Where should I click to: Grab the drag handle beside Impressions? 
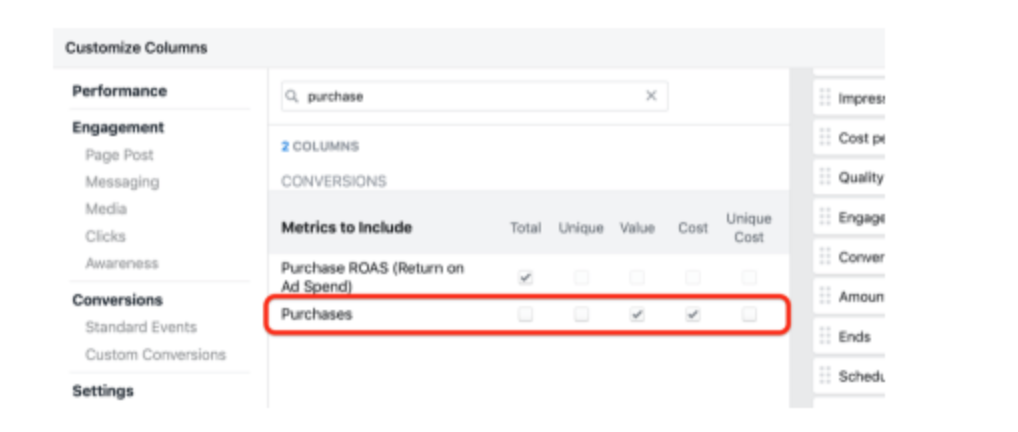click(x=825, y=98)
